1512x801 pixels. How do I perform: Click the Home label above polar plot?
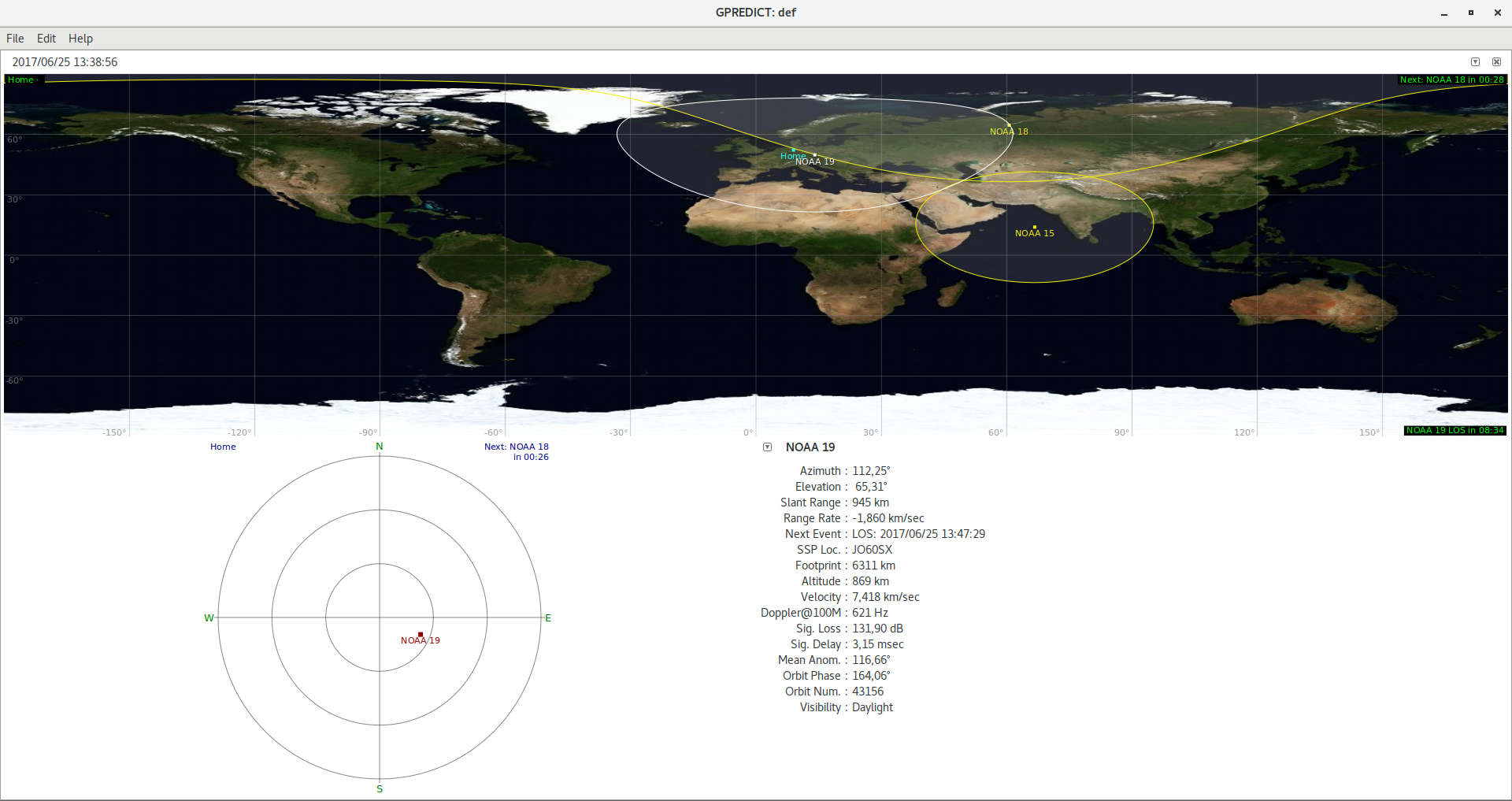pyautogui.click(x=223, y=447)
